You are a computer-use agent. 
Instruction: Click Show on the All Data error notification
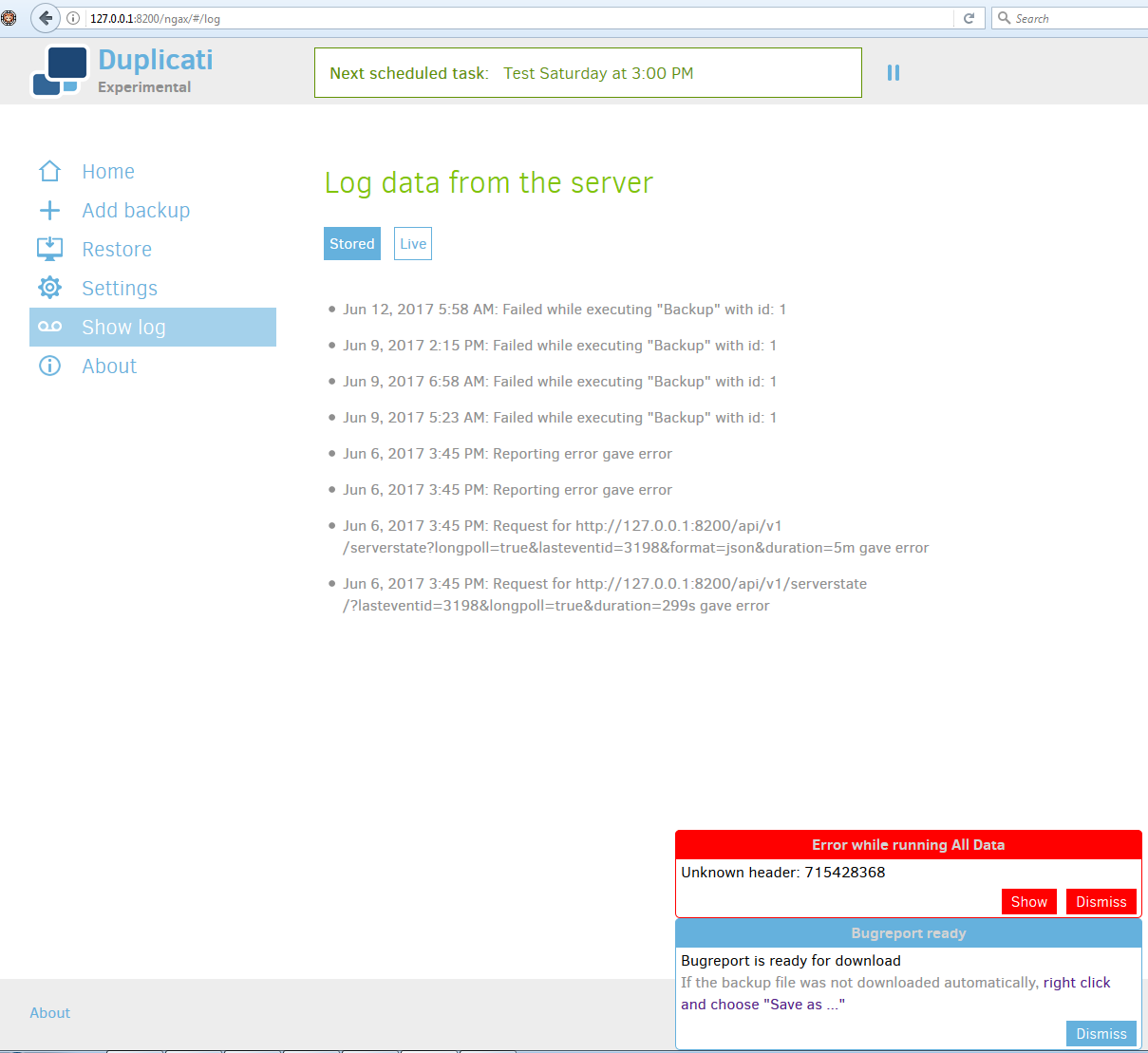1028,901
